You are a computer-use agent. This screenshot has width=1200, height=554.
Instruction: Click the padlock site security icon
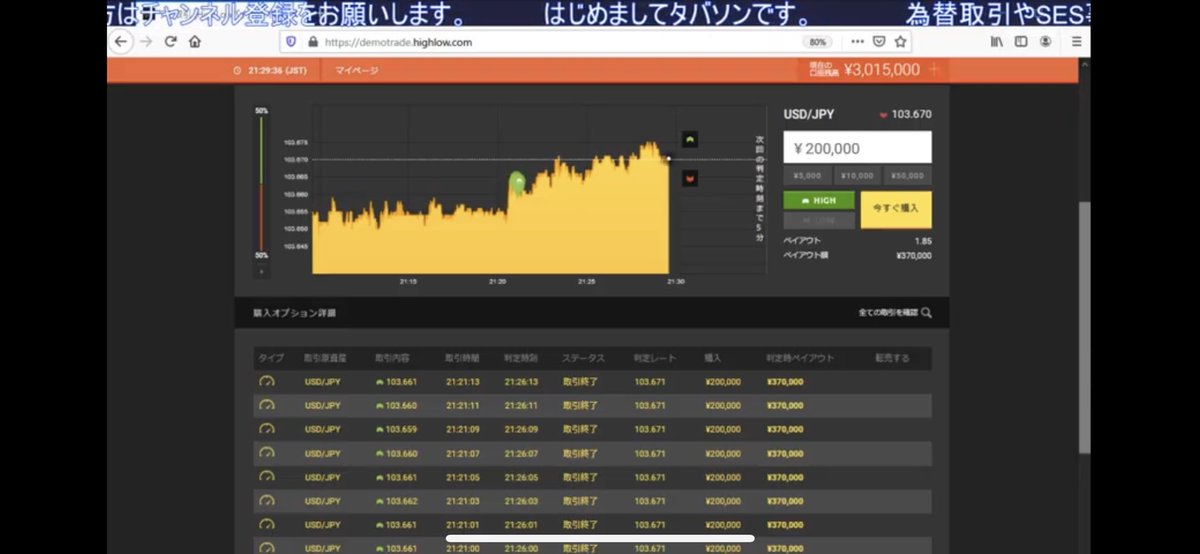313,42
